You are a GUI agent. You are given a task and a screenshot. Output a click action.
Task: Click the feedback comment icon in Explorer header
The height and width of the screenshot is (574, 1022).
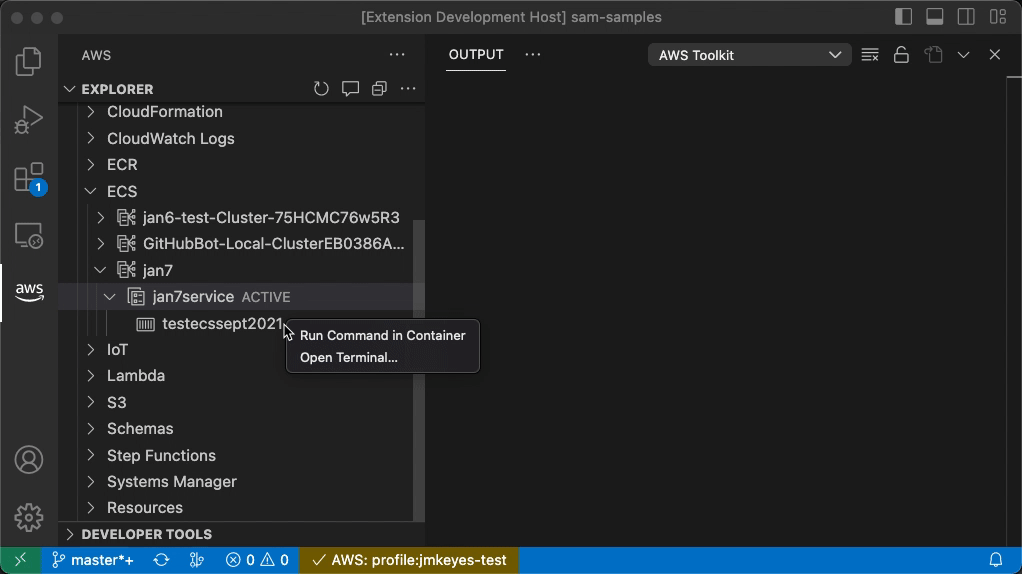[350, 89]
